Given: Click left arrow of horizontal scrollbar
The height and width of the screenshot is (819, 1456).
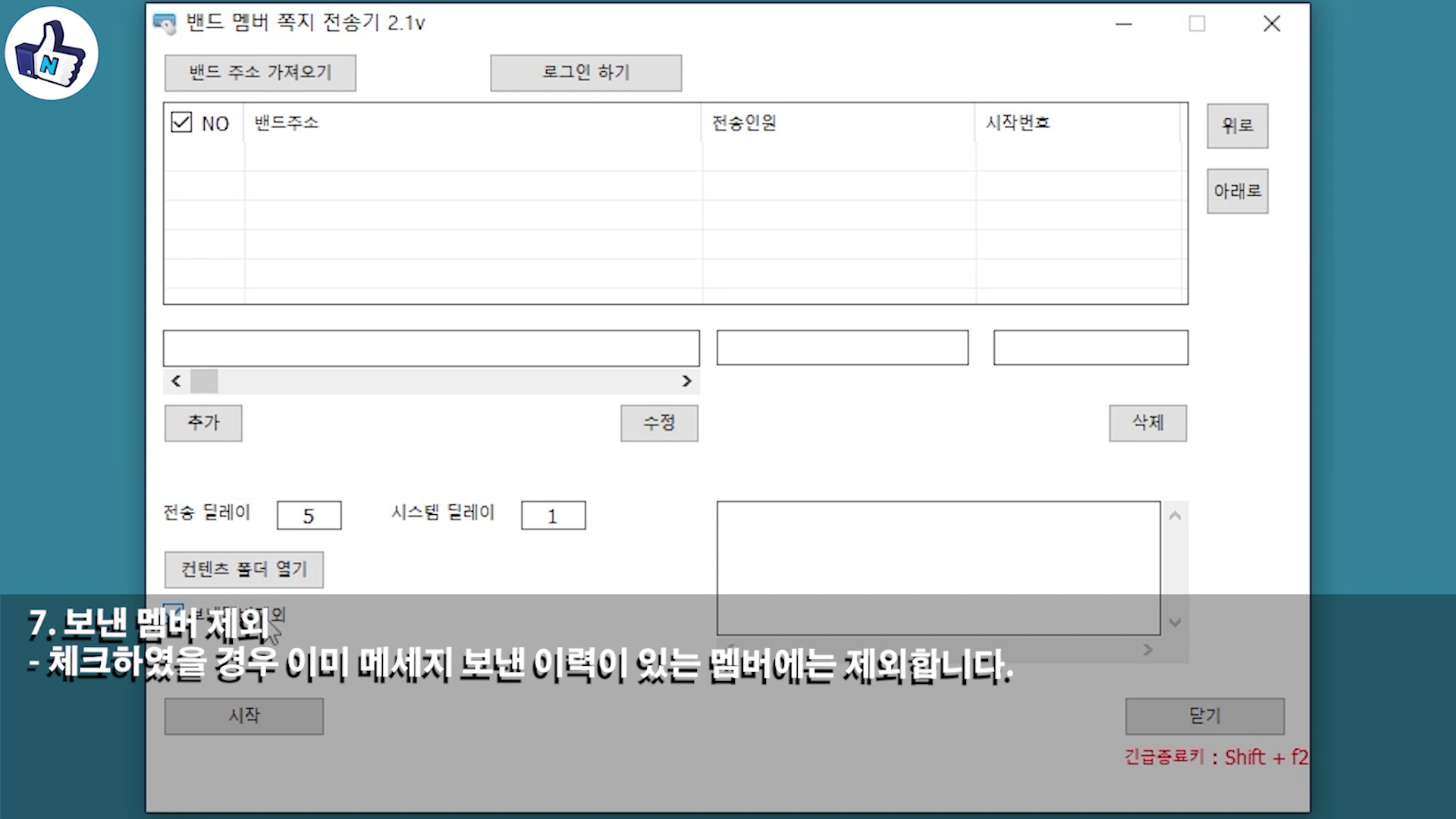Looking at the screenshot, I should (x=176, y=381).
